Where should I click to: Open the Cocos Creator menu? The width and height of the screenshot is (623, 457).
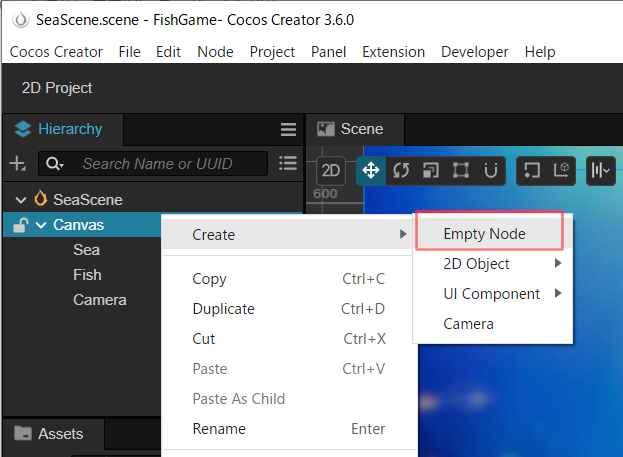tap(56, 52)
